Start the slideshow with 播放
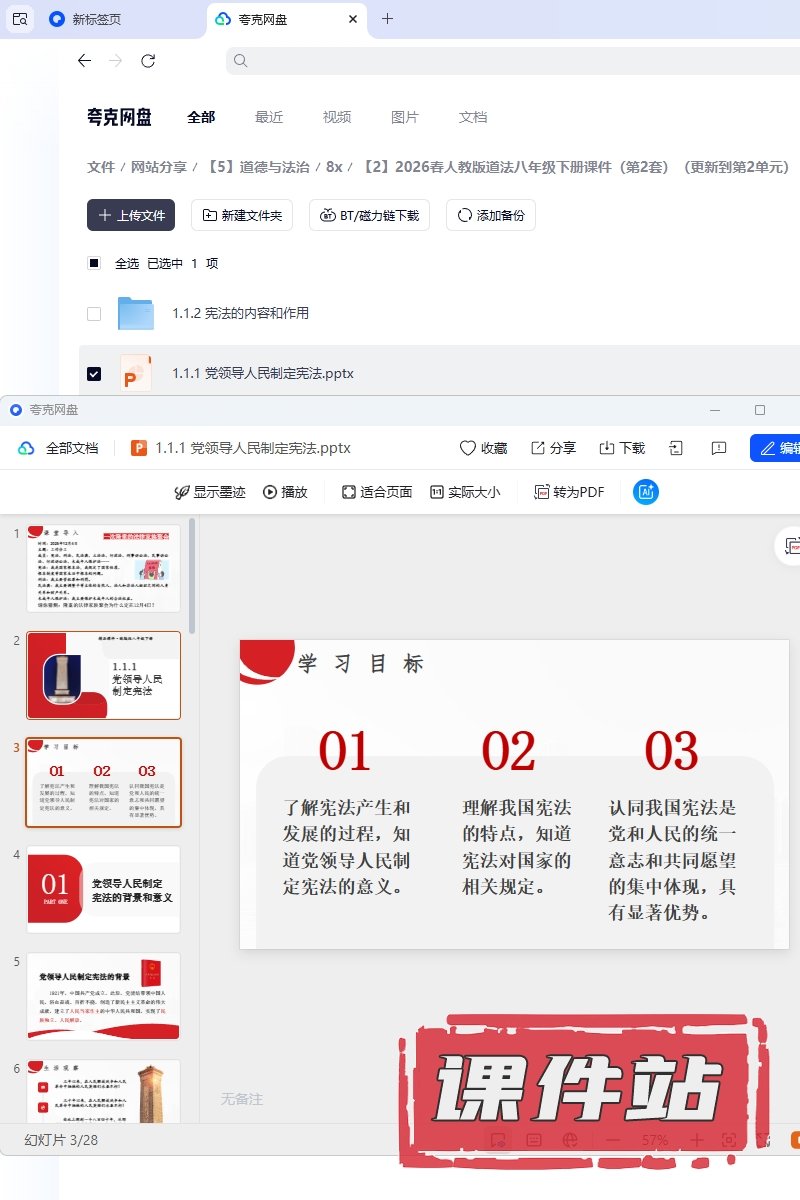The width and height of the screenshot is (800, 1200). 285,492
